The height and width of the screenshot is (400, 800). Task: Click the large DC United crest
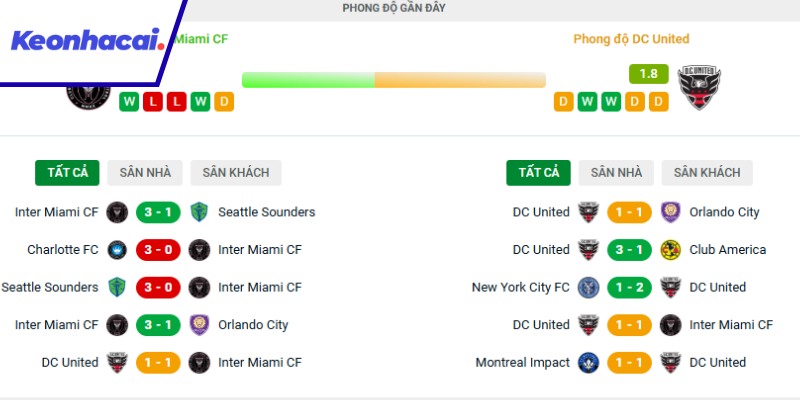click(699, 87)
